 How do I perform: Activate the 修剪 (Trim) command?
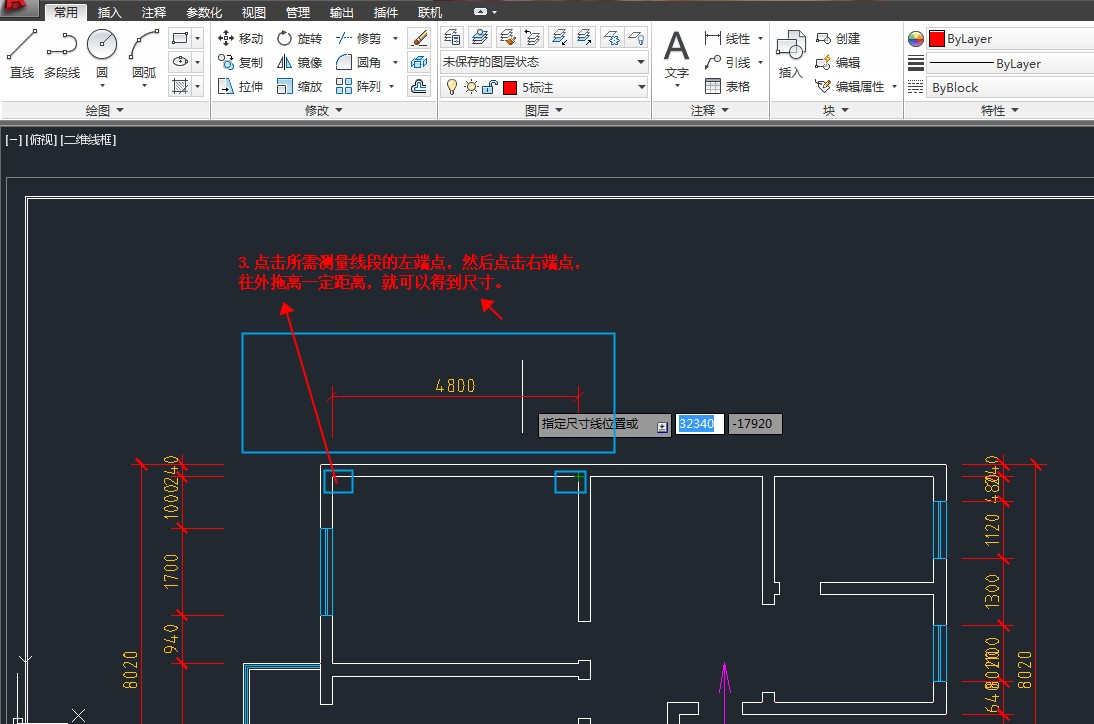[x=359, y=38]
